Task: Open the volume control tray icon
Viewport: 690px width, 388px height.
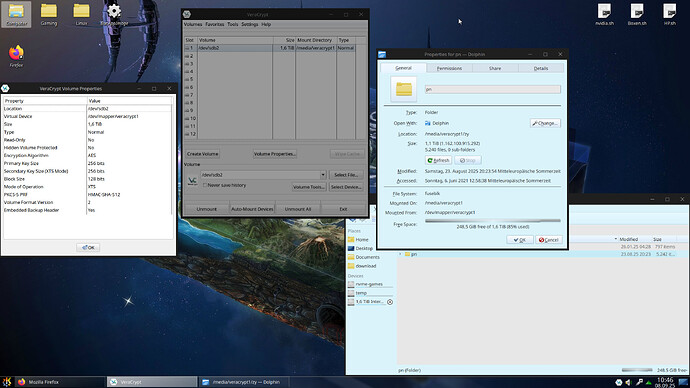Action: click(628, 382)
